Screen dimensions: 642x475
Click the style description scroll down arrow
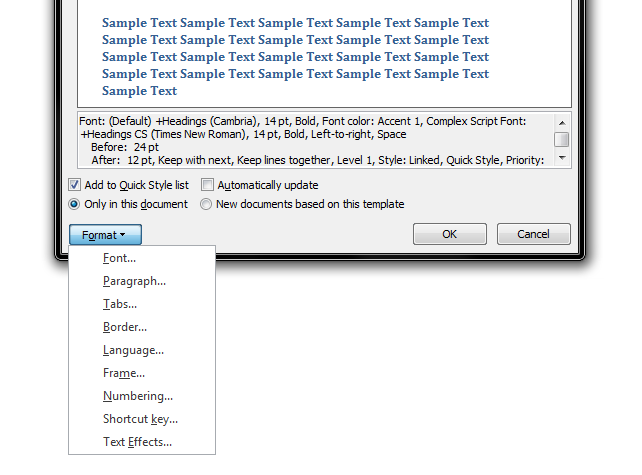pyautogui.click(x=562, y=158)
